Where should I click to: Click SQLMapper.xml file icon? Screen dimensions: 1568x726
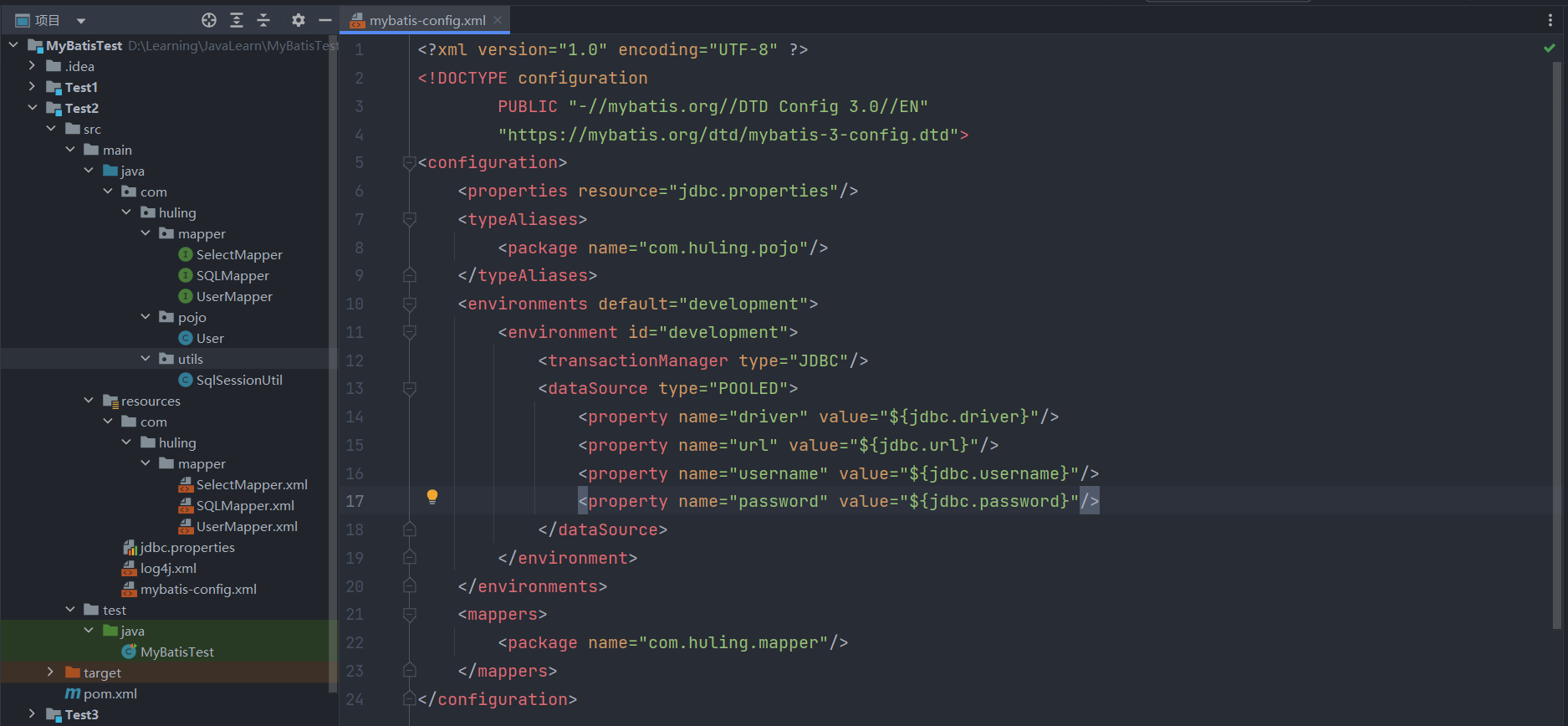click(186, 505)
